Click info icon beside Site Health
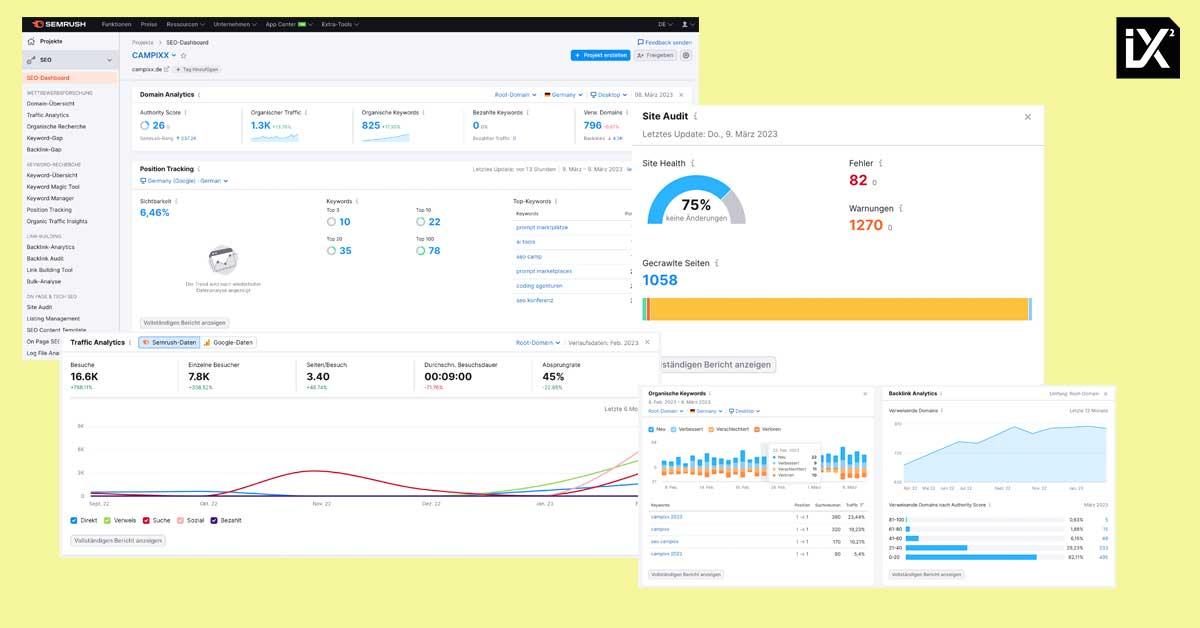Image resolution: width=1200 pixels, height=628 pixels. click(693, 163)
